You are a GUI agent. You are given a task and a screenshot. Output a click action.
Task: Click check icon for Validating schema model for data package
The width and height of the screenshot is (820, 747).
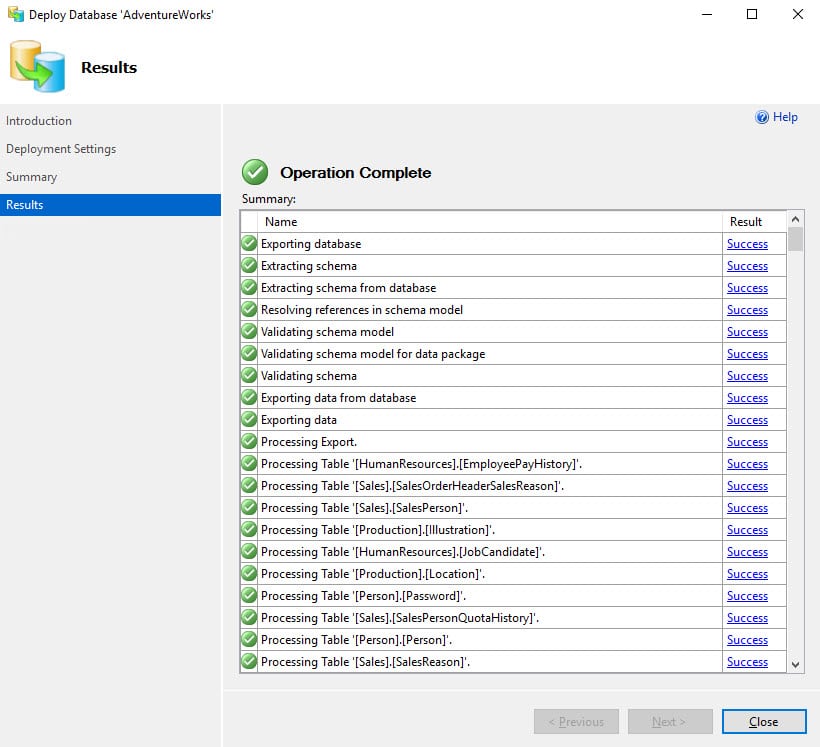coord(249,353)
